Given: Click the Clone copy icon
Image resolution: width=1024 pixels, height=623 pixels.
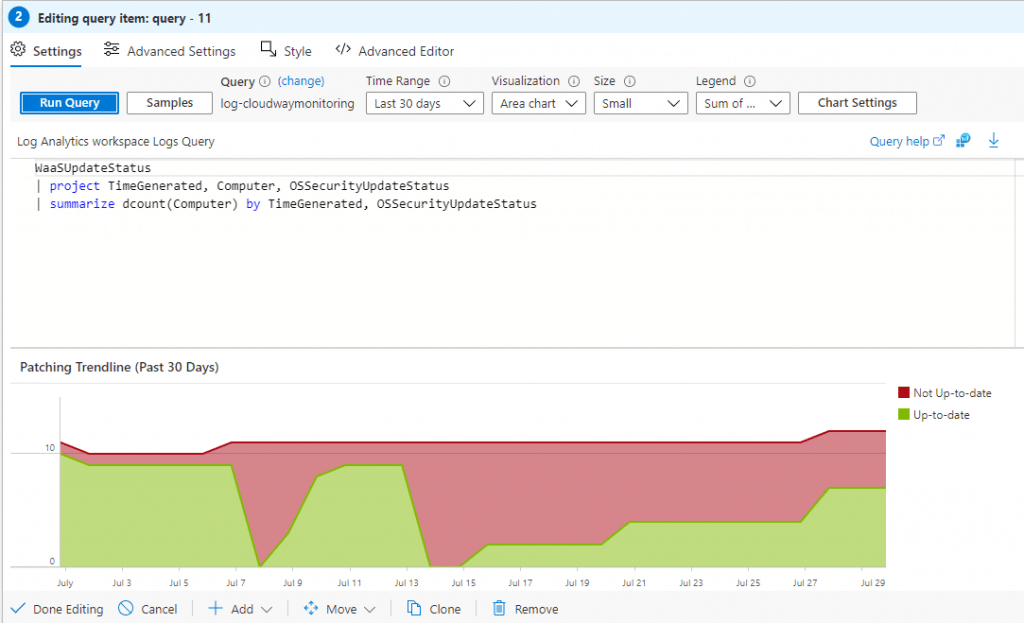Looking at the screenshot, I should tap(414, 608).
